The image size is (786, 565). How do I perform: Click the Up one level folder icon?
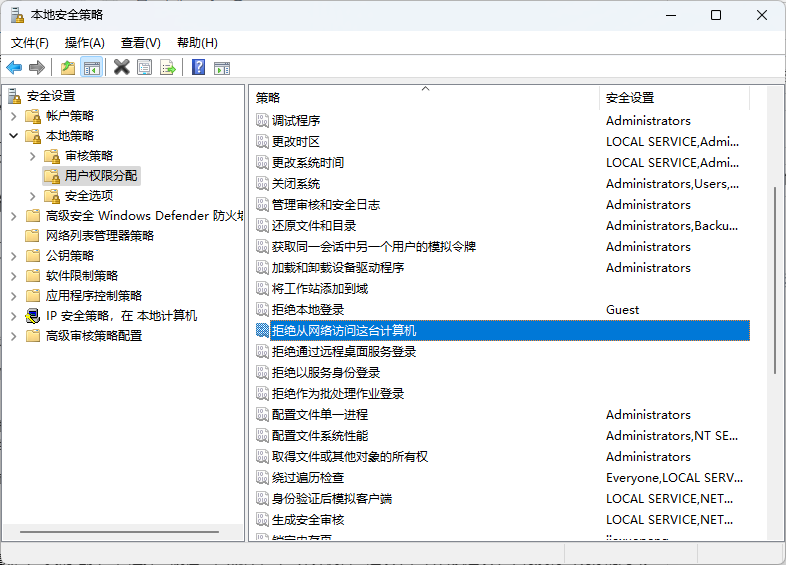point(68,67)
